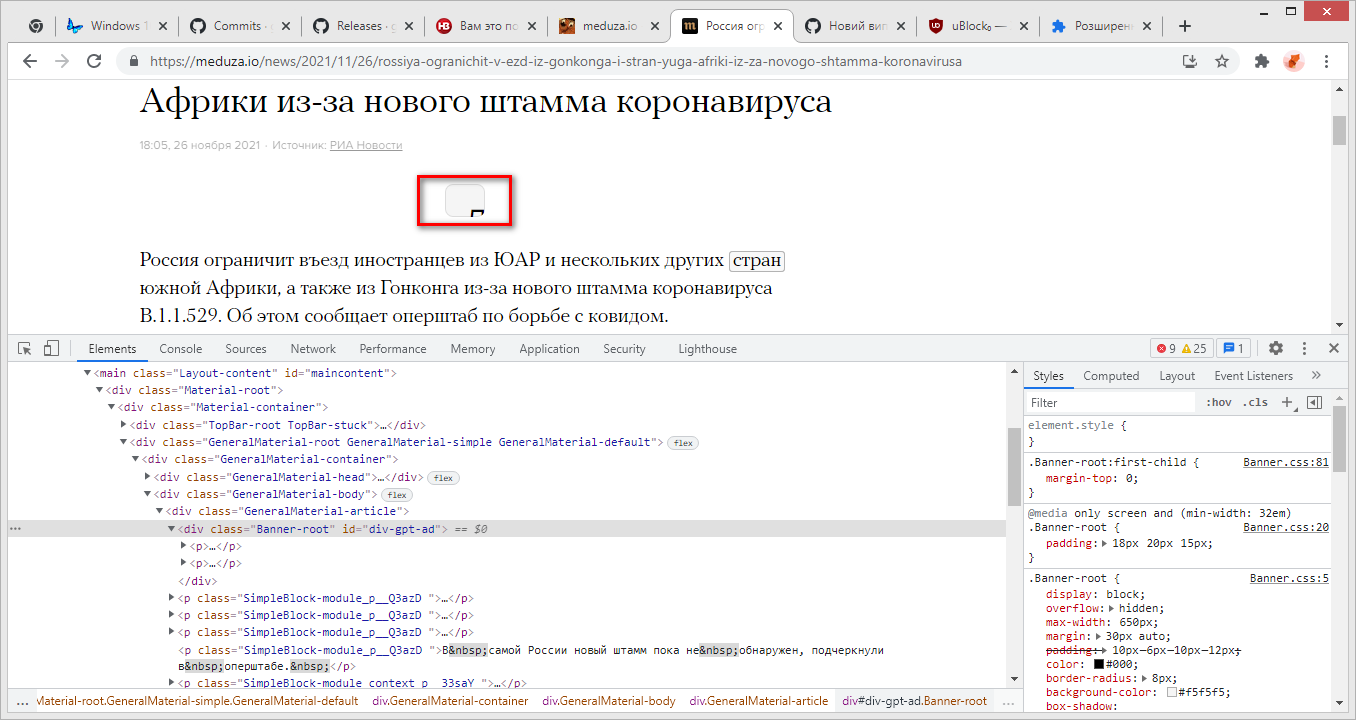1356x720 pixels.
Task: Switch to the Console tab in DevTools
Action: 180,348
